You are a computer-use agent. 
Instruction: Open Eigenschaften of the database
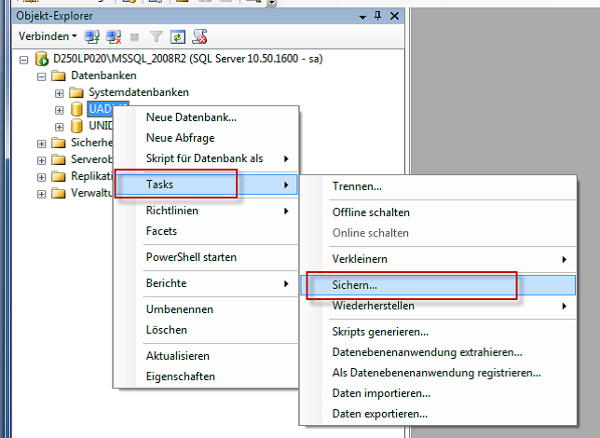180,376
